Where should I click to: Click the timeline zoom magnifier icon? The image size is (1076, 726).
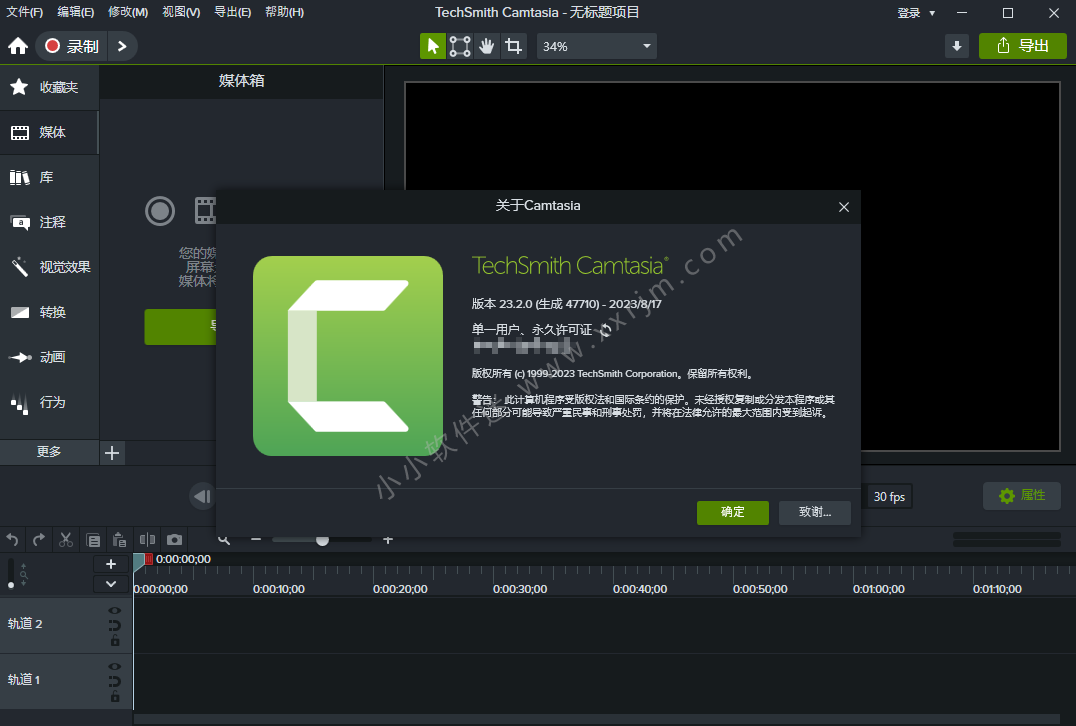(x=224, y=541)
